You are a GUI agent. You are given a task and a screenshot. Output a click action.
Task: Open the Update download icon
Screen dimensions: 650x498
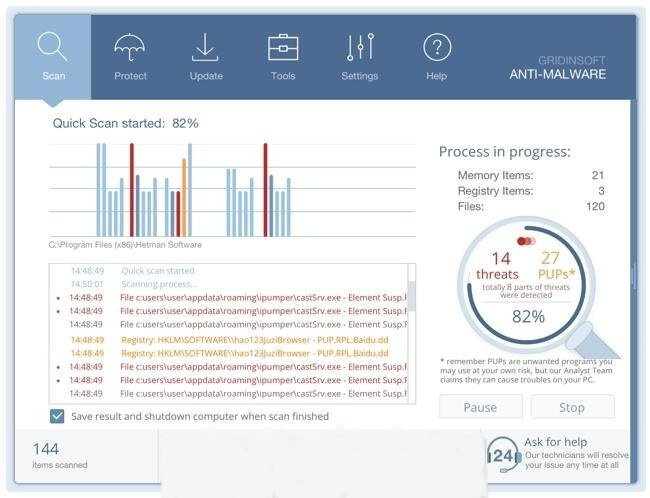(x=205, y=47)
